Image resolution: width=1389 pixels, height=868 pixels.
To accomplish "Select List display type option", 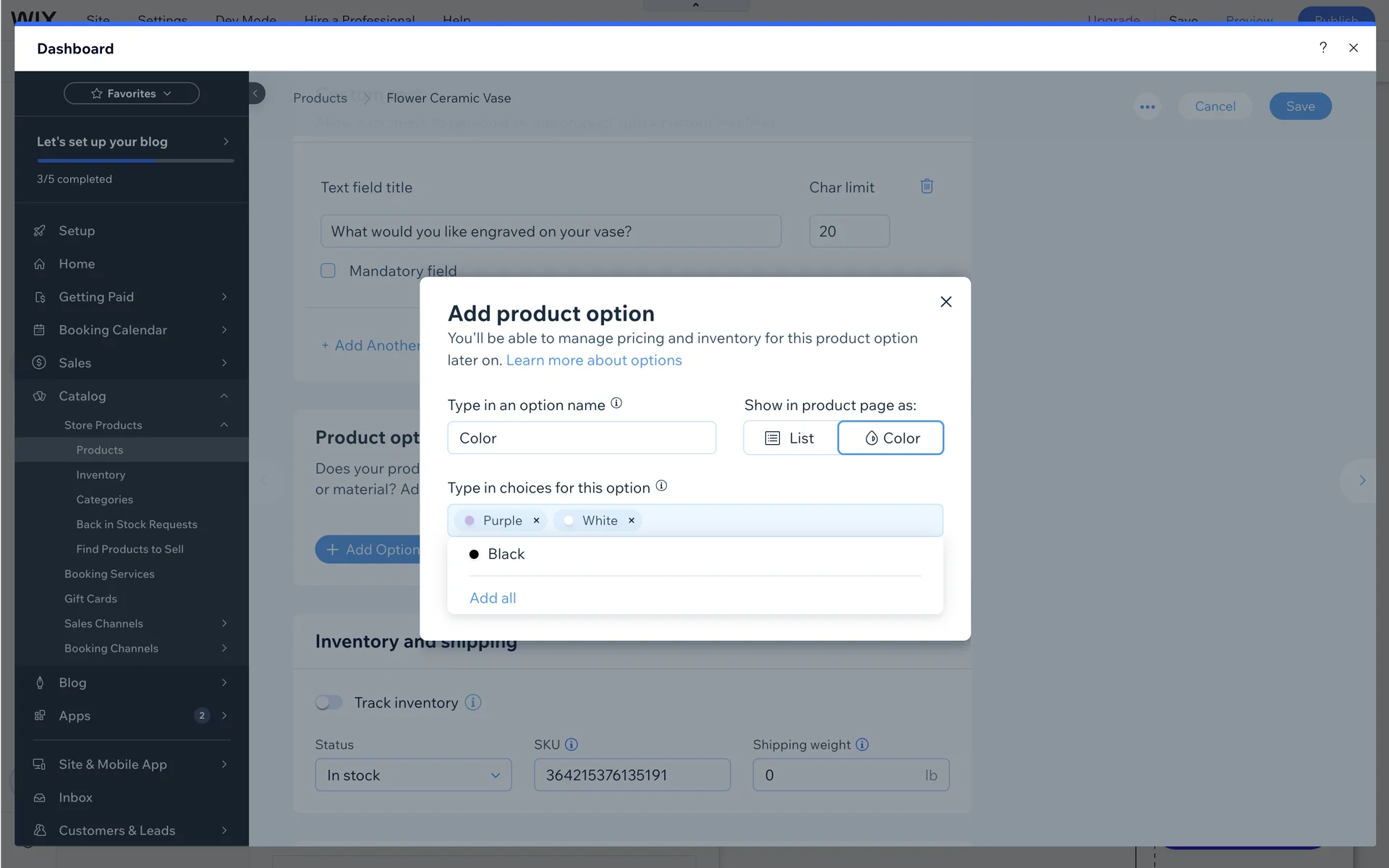I will (x=790, y=438).
